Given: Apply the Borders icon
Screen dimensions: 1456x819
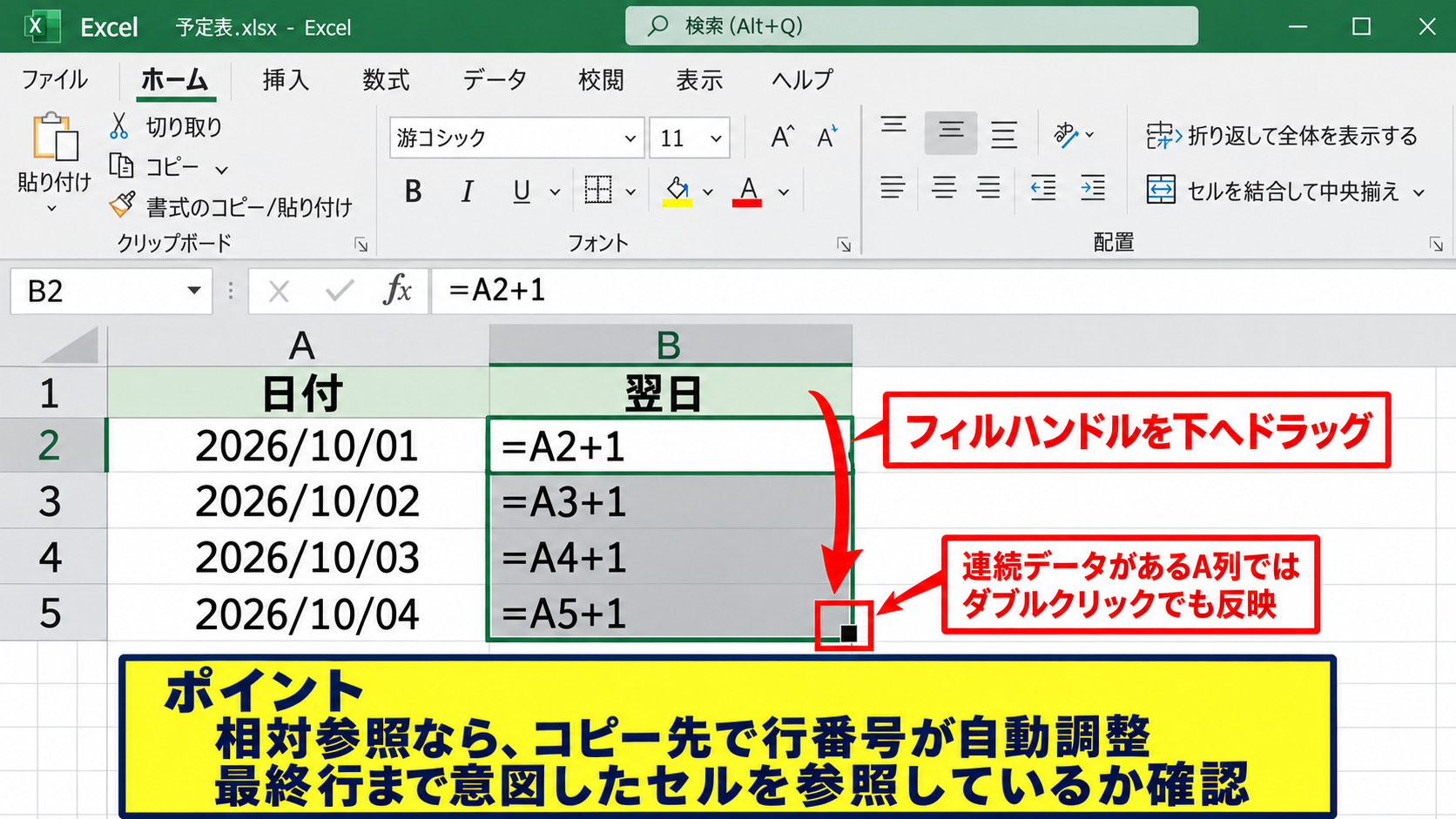Looking at the screenshot, I should coord(597,190).
